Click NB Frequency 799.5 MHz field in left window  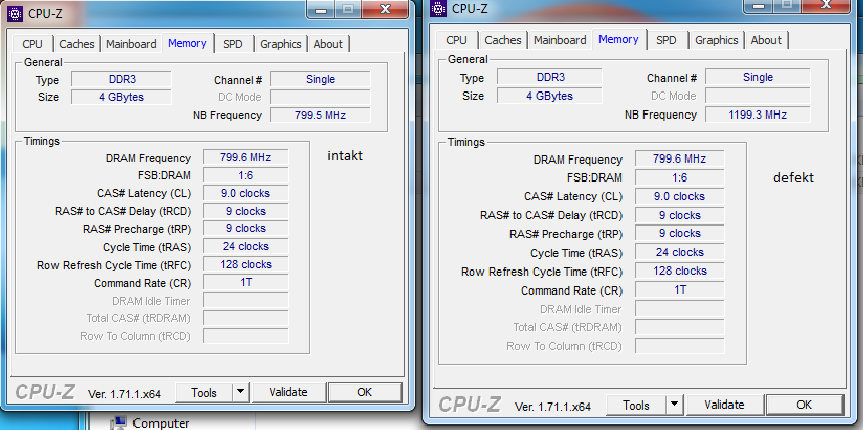(320, 115)
